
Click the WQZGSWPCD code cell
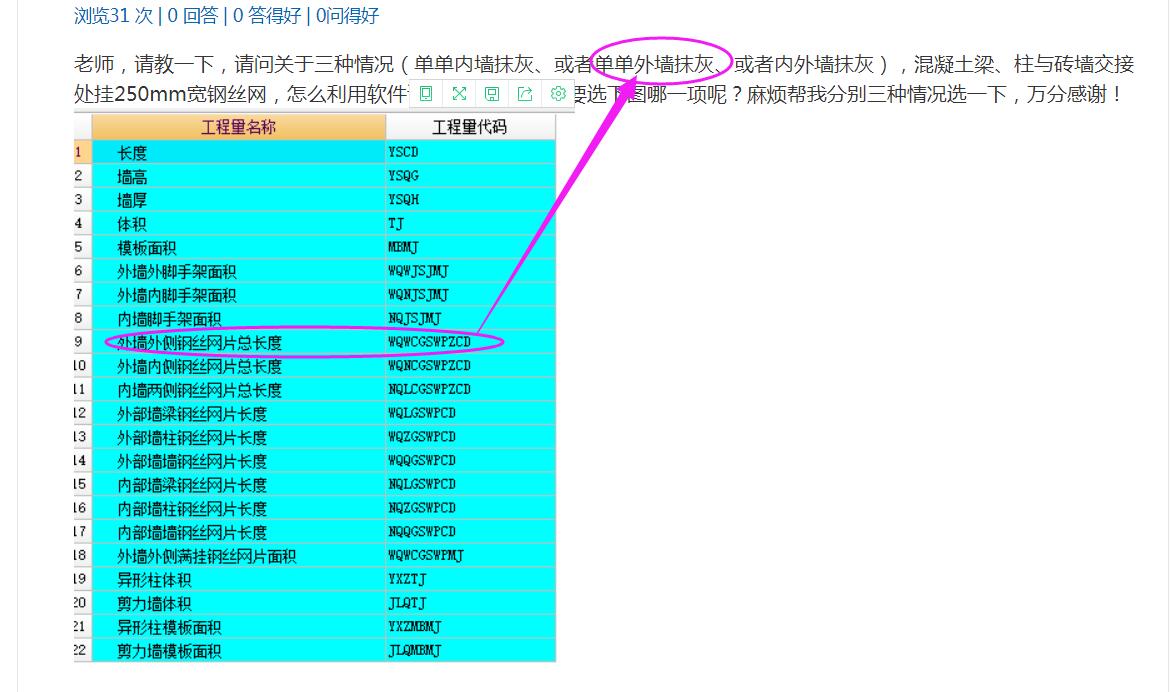click(470, 437)
